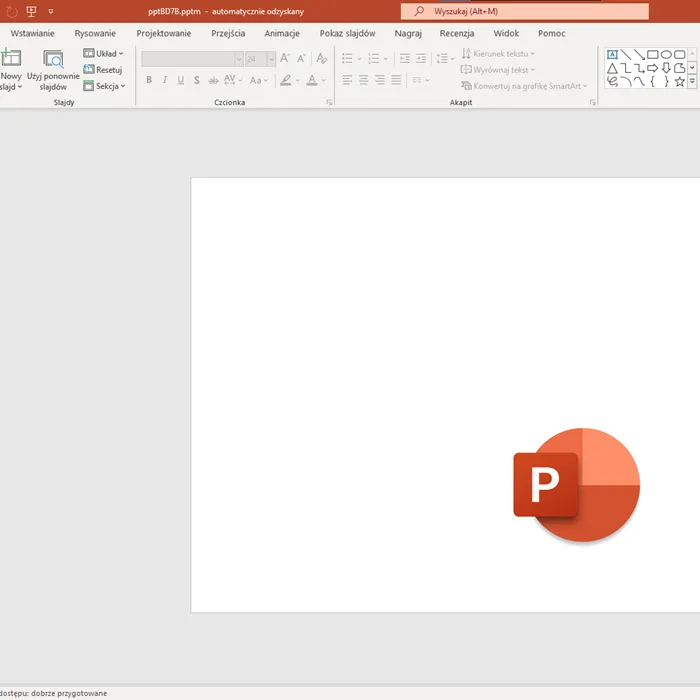The width and height of the screenshot is (700, 700).
Task: Select the text box shape in gallery
Action: (x=612, y=55)
